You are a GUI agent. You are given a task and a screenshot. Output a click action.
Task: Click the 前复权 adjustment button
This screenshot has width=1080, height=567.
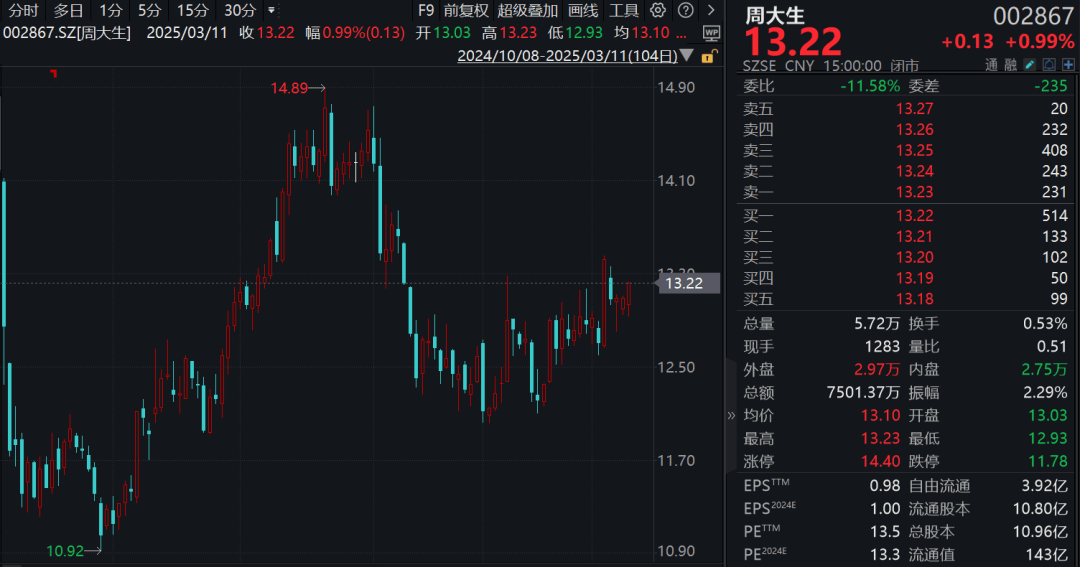pos(466,10)
